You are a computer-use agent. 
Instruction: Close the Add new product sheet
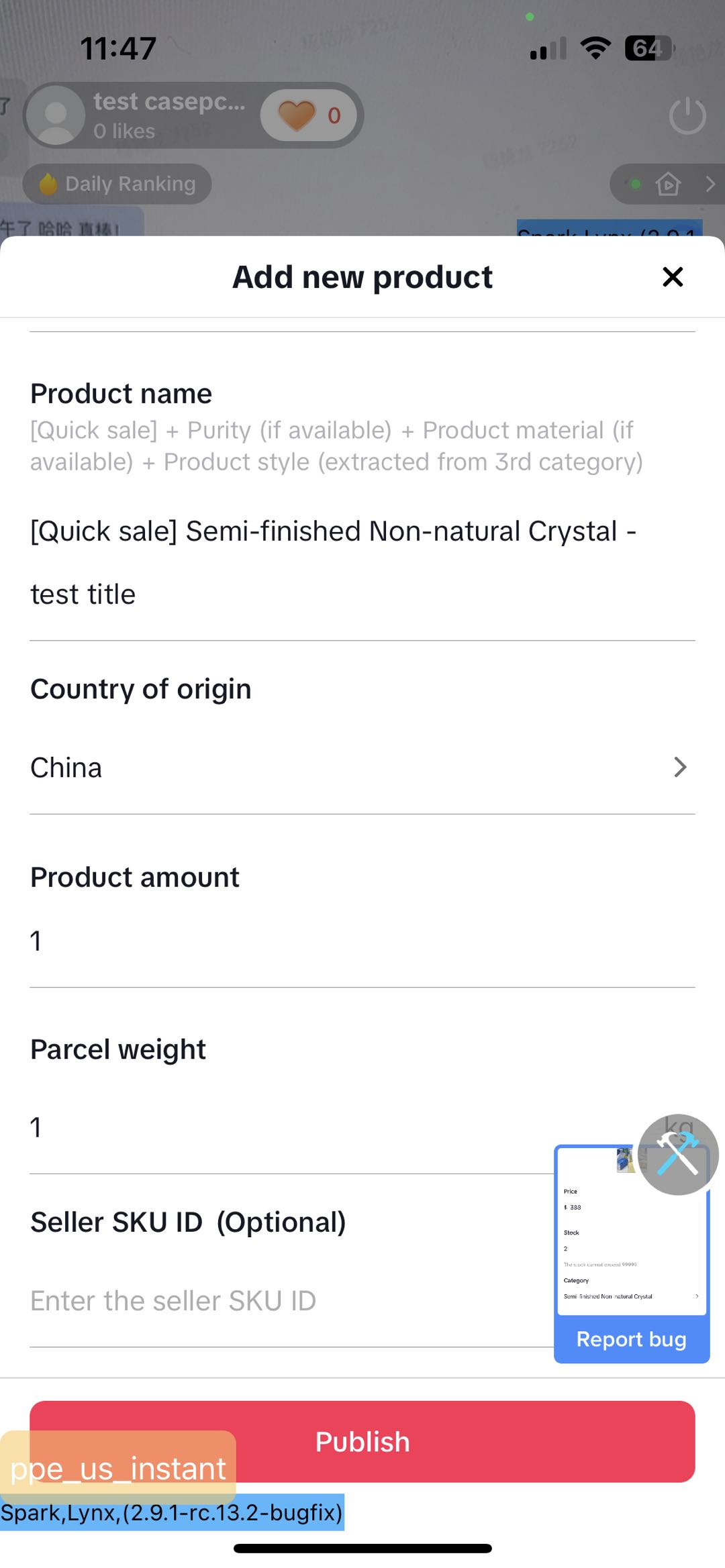(x=673, y=277)
